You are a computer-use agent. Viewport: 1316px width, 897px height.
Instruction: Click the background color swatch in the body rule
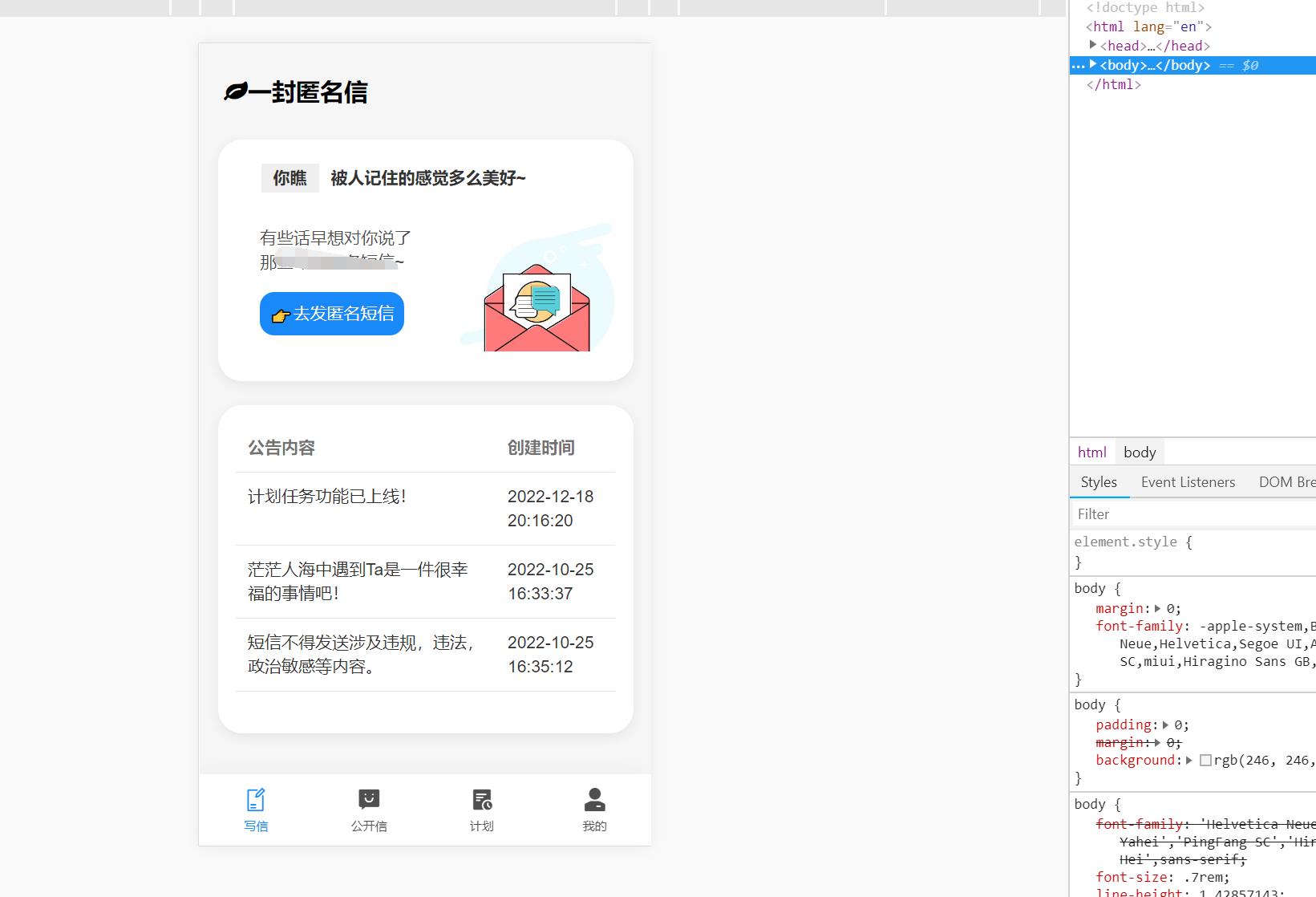pos(1205,760)
